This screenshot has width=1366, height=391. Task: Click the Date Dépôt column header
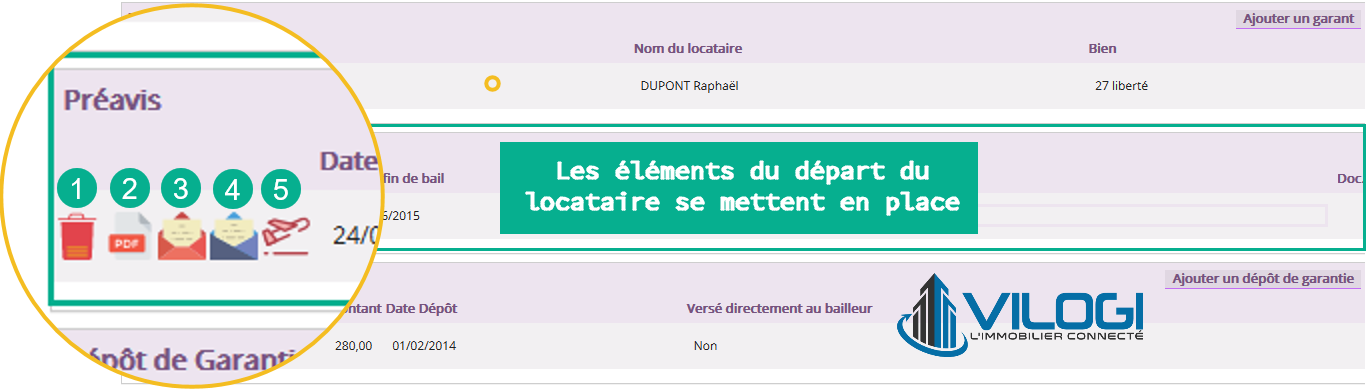pyautogui.click(x=421, y=309)
